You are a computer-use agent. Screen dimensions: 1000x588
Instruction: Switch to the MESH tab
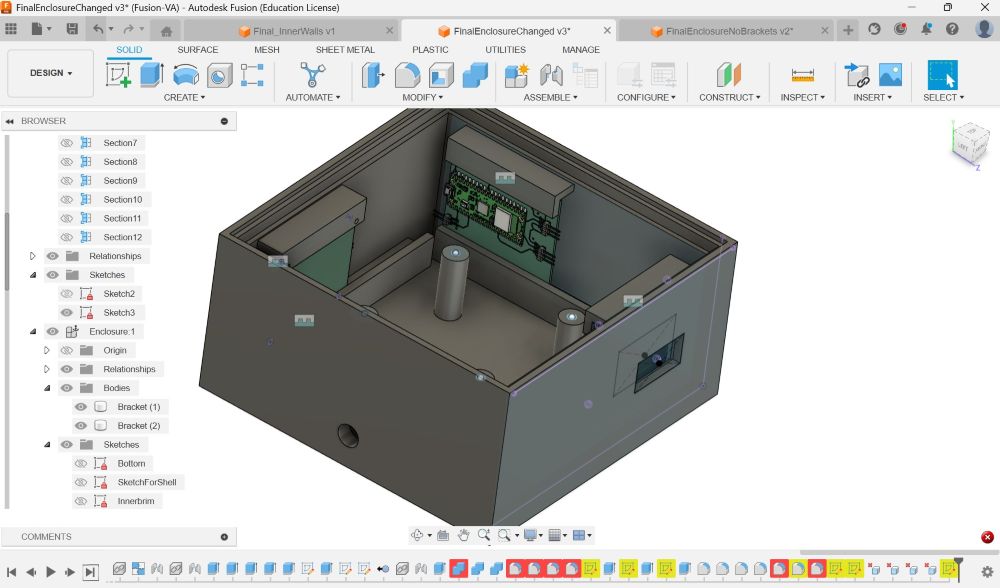click(267, 50)
